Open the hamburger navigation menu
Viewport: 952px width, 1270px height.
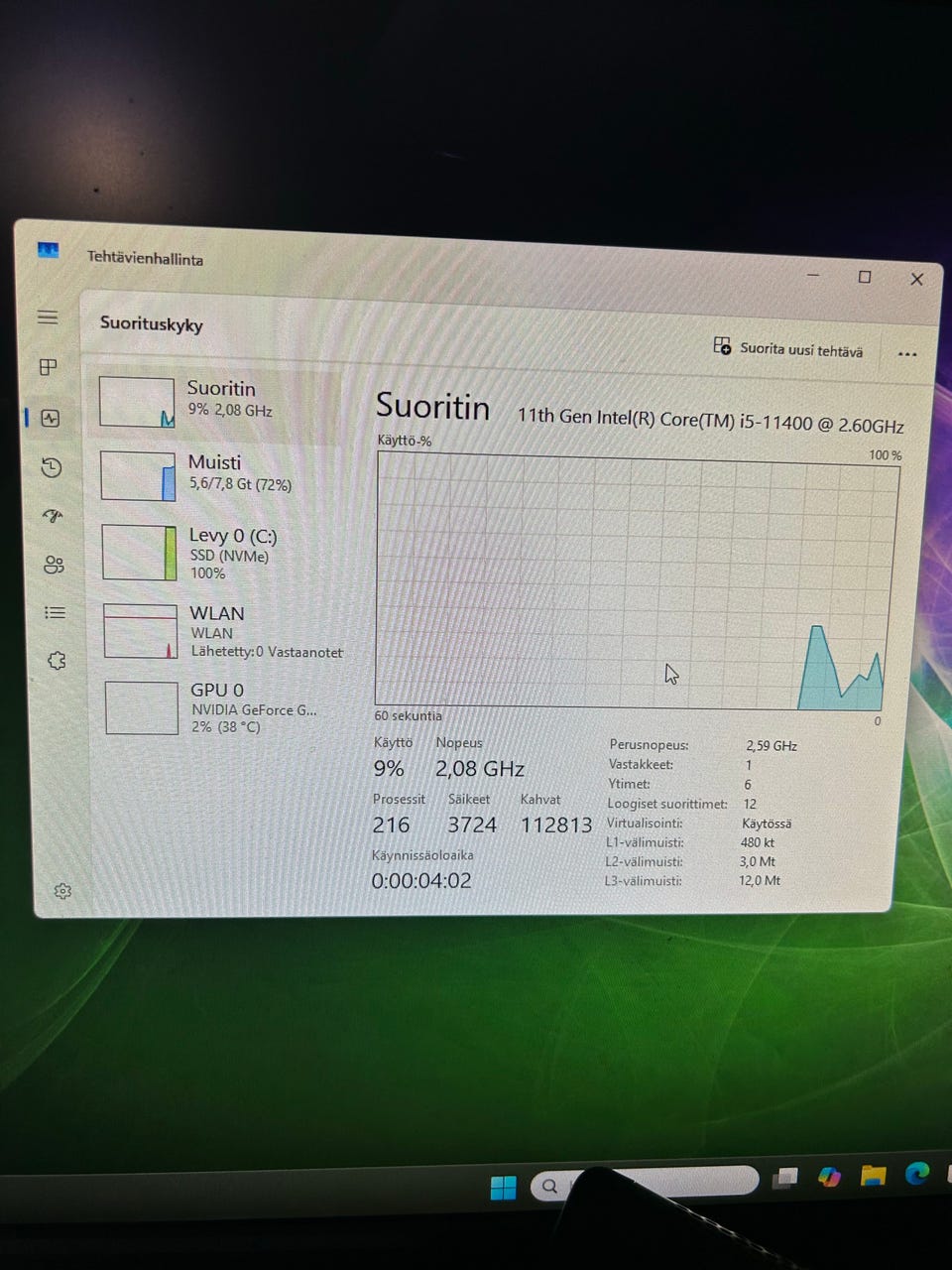48,317
